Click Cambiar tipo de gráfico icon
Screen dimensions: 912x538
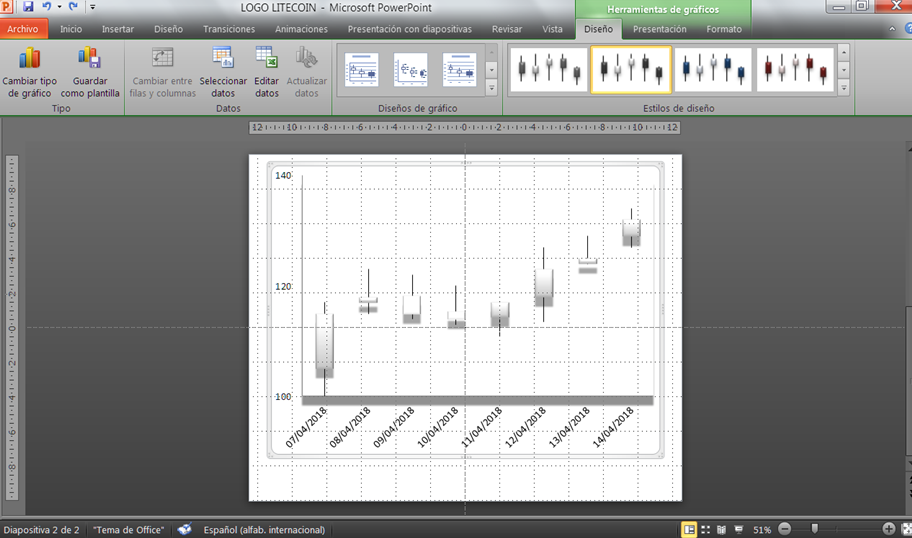click(x=29, y=60)
